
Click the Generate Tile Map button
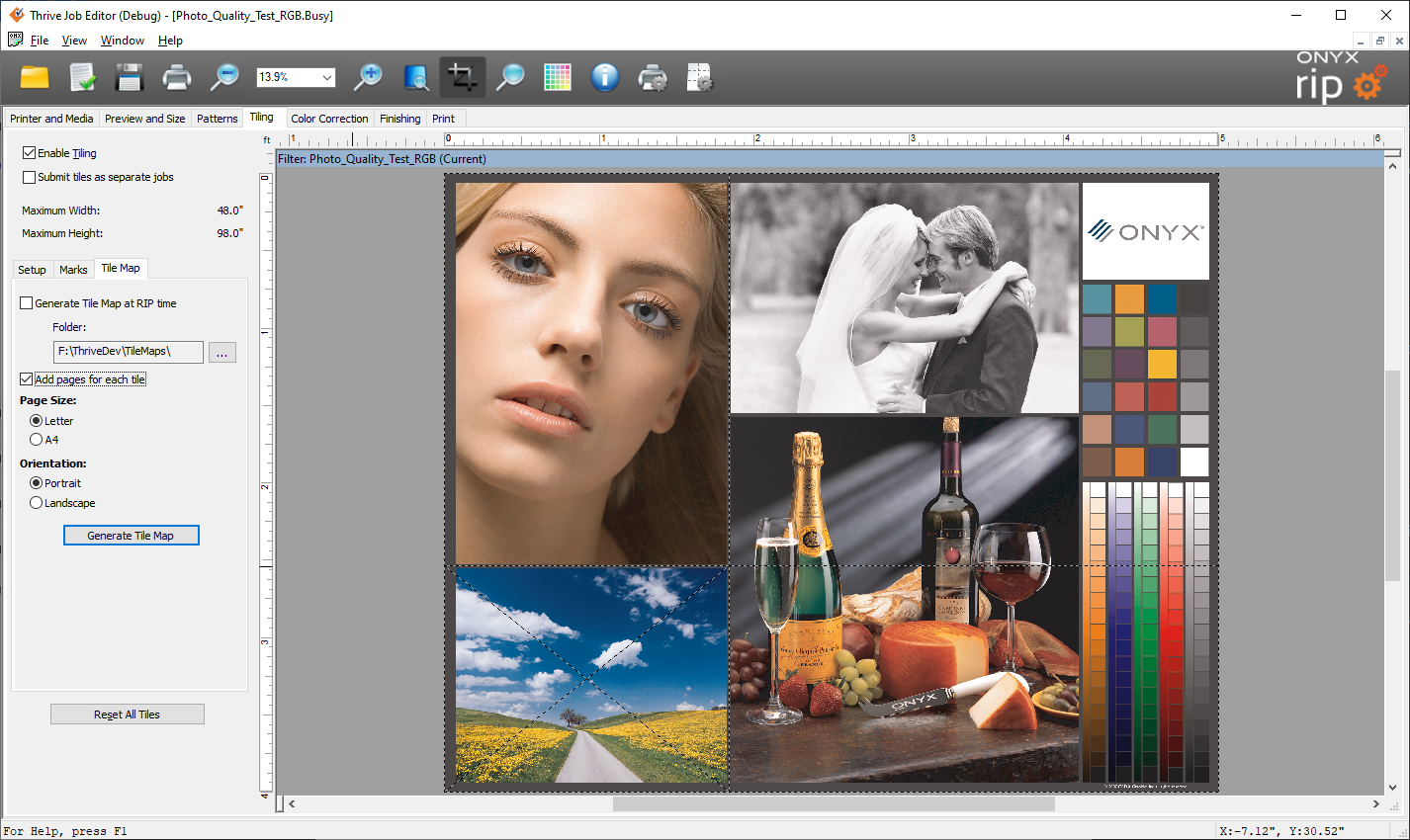click(x=131, y=536)
